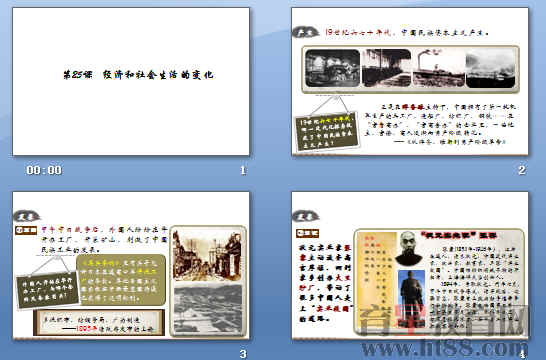Image resolution: width=546 pixels, height=360 pixels.
Task: Click slide number 3 label
Action: coord(243,354)
